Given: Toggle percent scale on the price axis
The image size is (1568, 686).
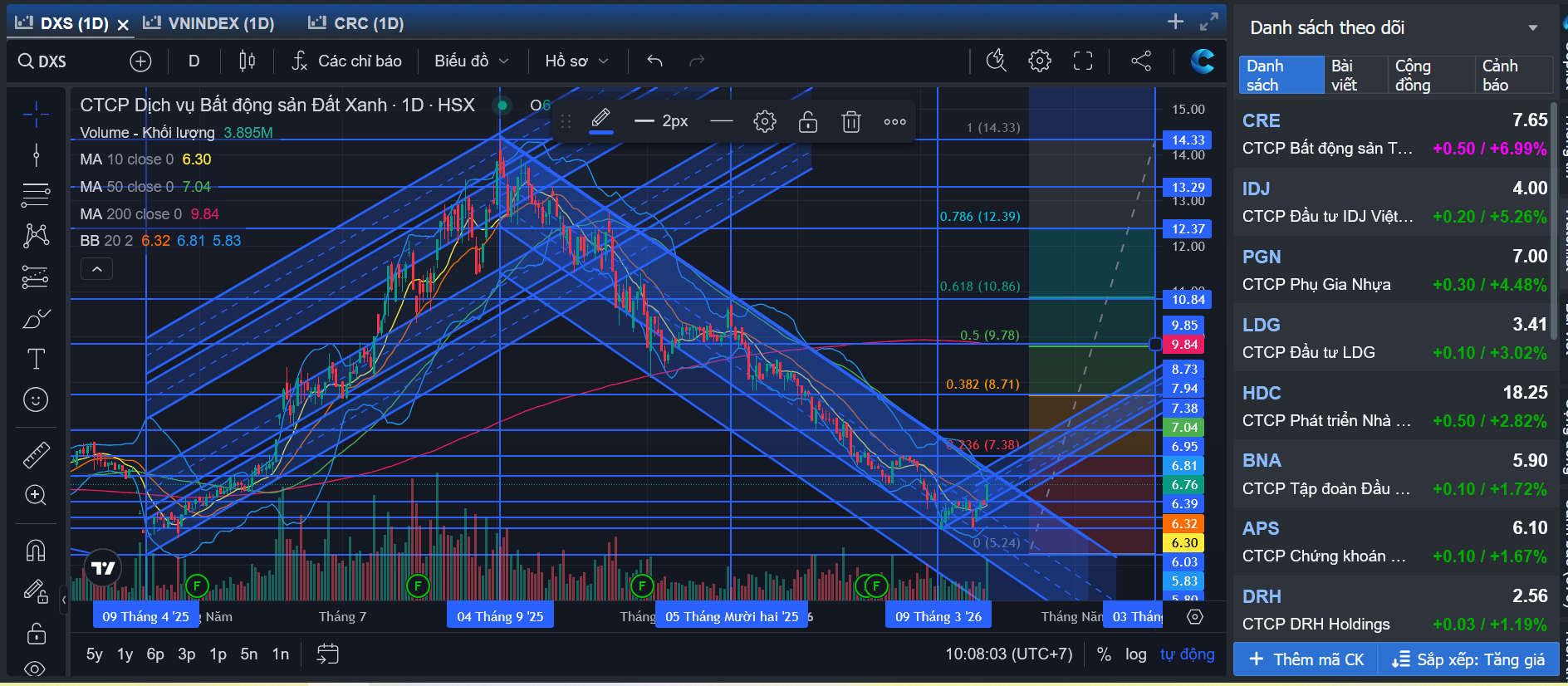Looking at the screenshot, I should click(x=1104, y=654).
